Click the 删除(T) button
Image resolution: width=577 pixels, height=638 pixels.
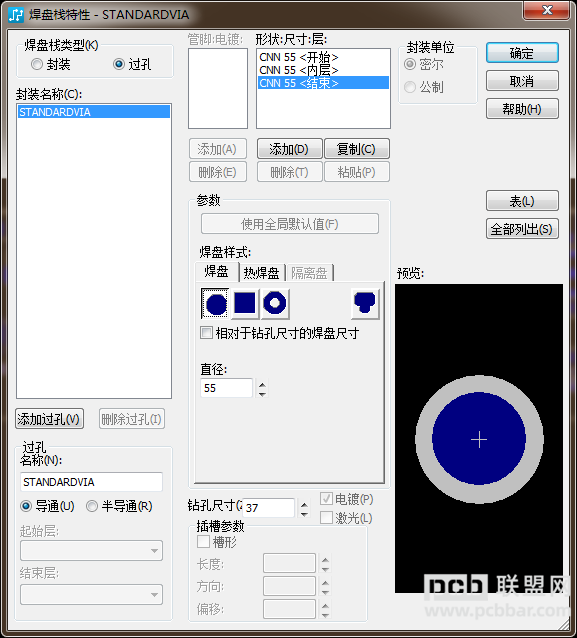(x=289, y=172)
